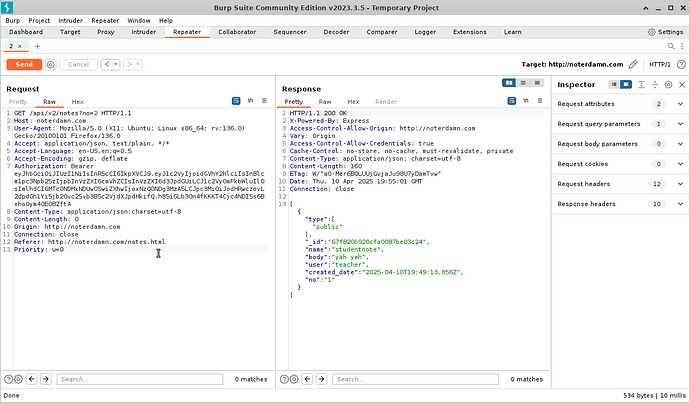The image size is (690, 403).
Task: Open response search help icon
Action: click(284, 379)
